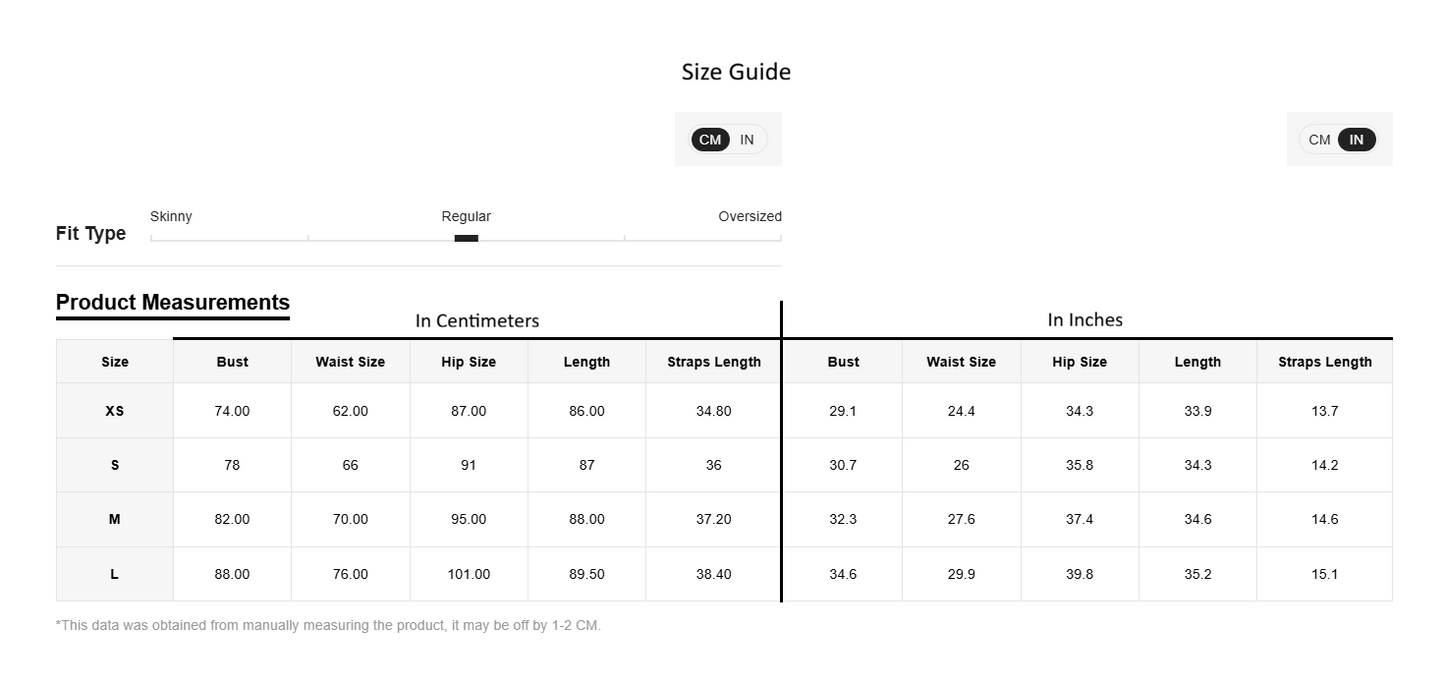
Task: Select CM in the centimeters-side unit toggle
Action: tap(710, 140)
